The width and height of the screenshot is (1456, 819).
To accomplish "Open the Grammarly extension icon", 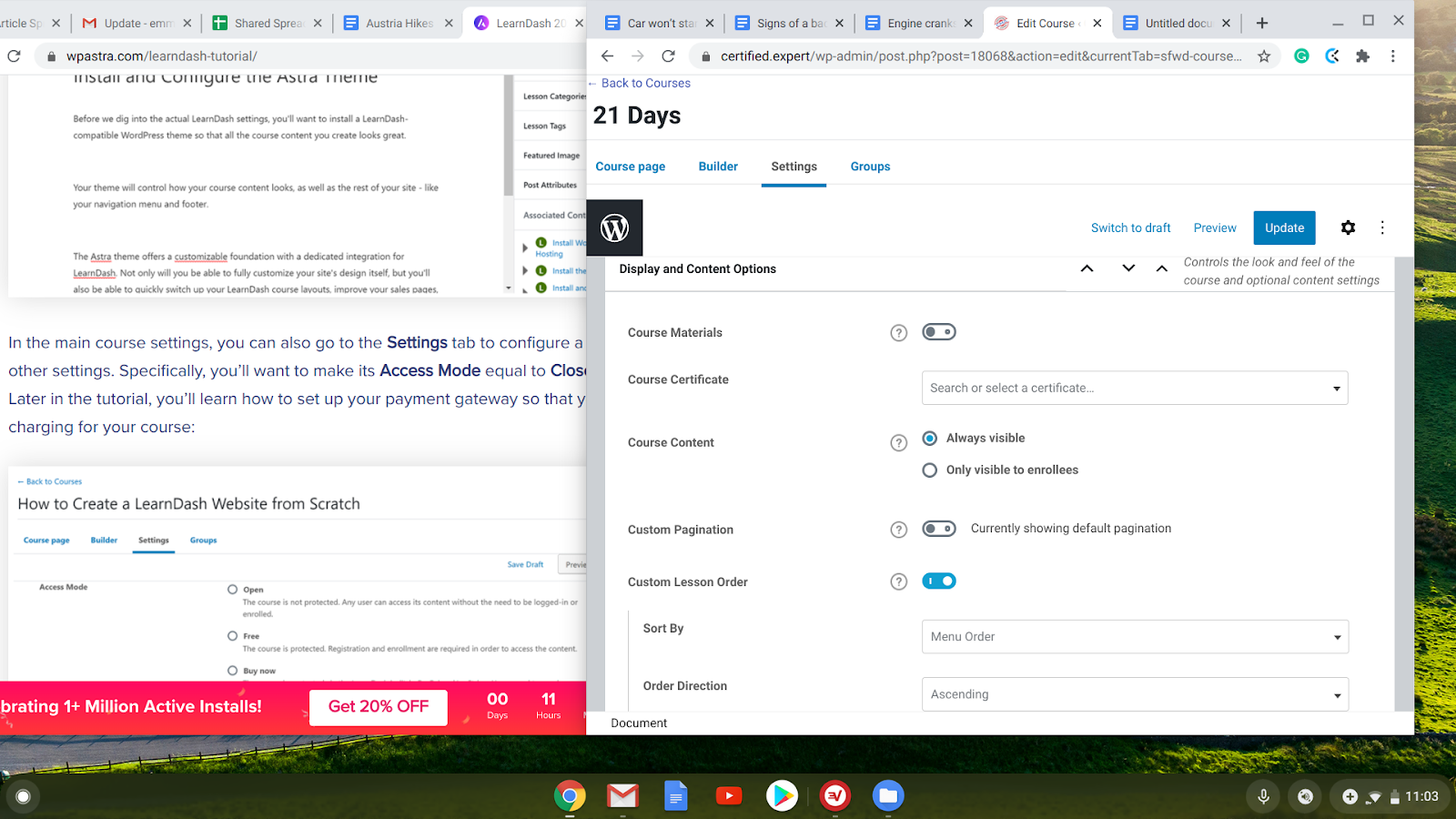I will 1302,56.
